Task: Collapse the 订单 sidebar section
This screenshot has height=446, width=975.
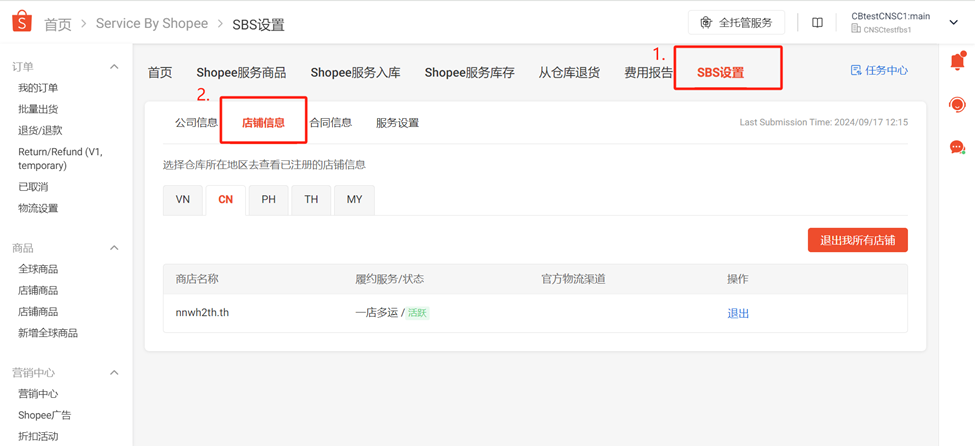Action: coord(114,67)
